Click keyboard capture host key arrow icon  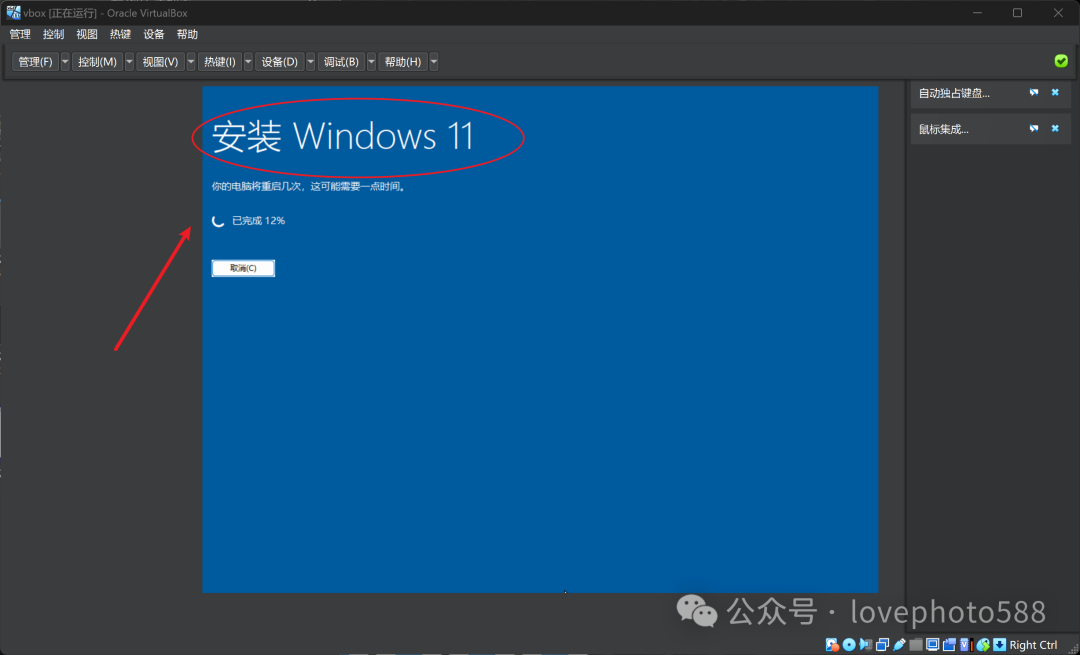click(x=999, y=645)
